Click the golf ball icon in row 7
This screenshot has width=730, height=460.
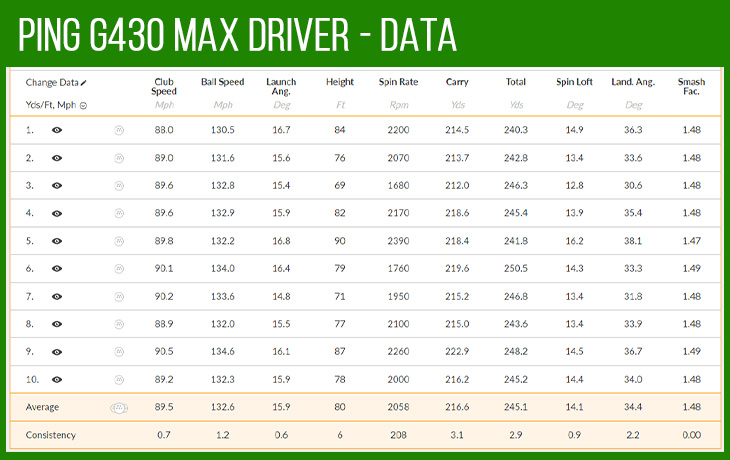[x=119, y=297]
